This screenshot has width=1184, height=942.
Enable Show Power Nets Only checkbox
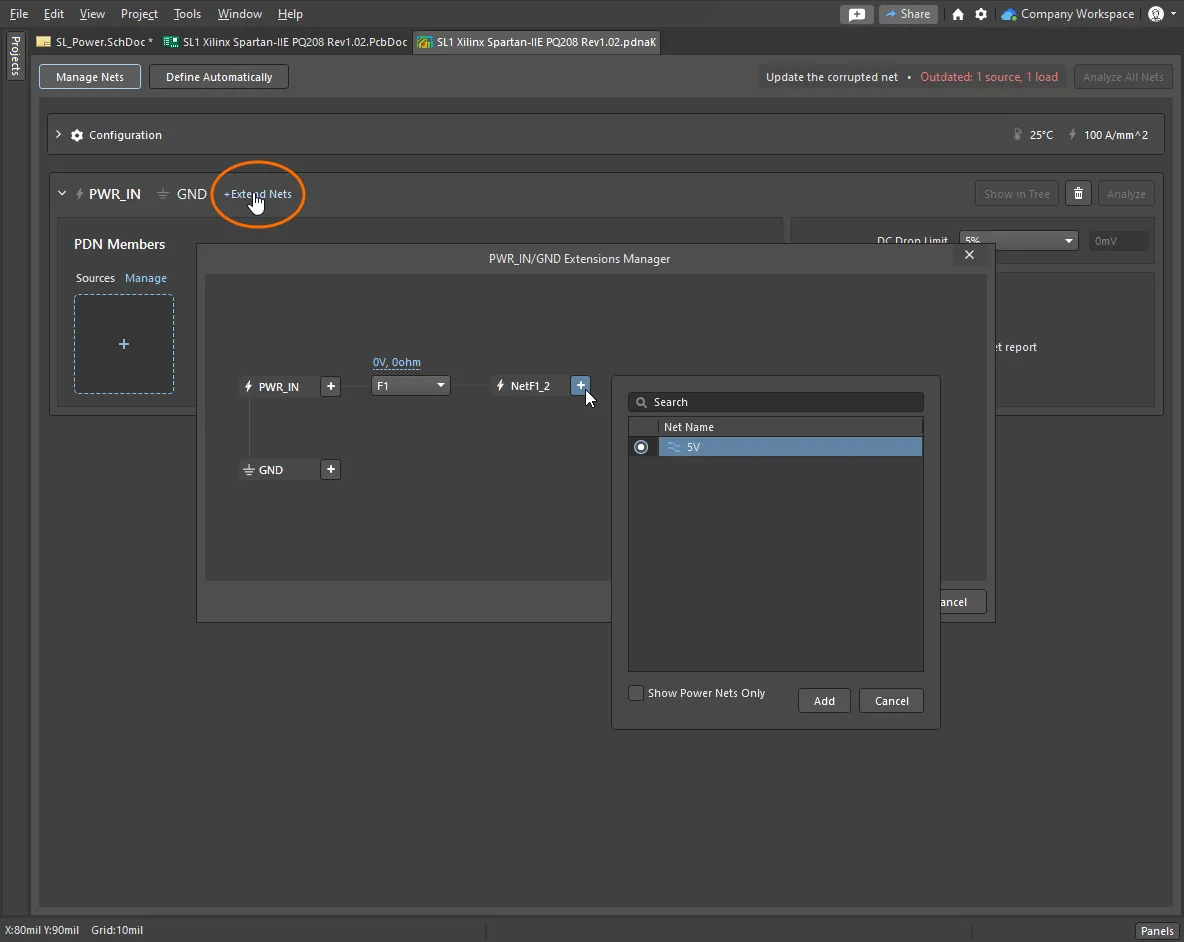pos(636,693)
